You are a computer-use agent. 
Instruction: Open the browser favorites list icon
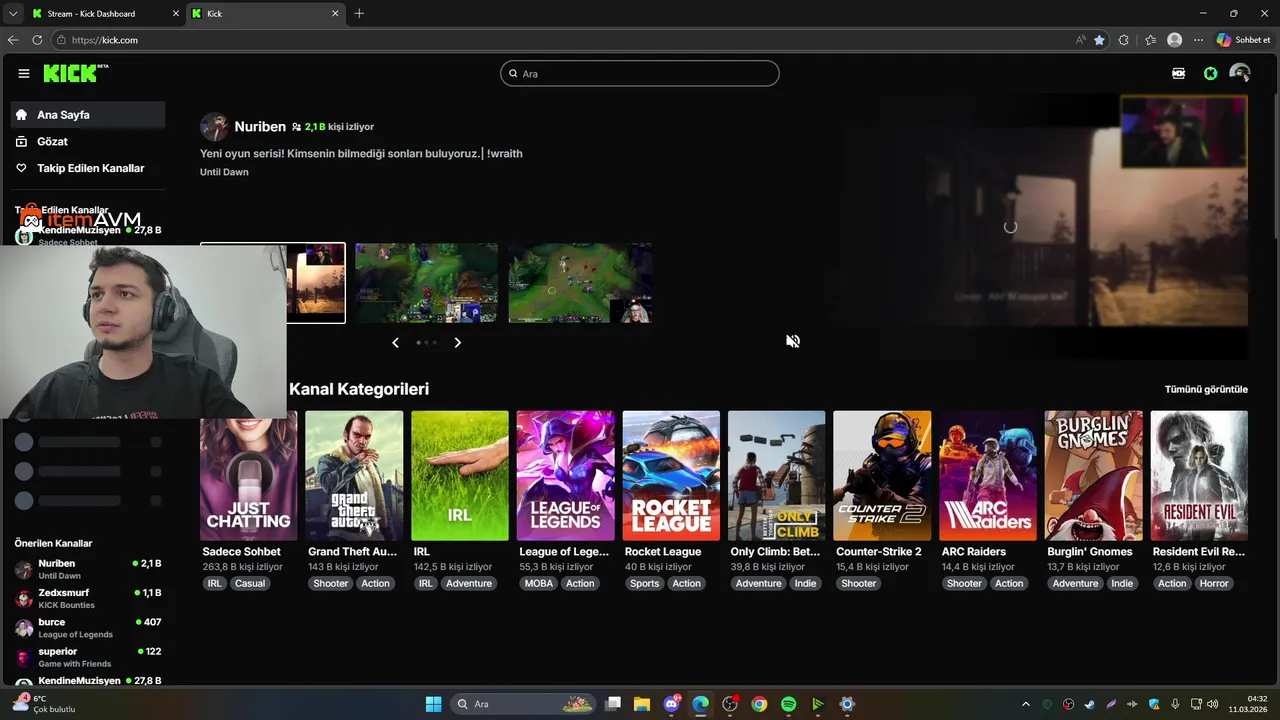pos(1150,40)
